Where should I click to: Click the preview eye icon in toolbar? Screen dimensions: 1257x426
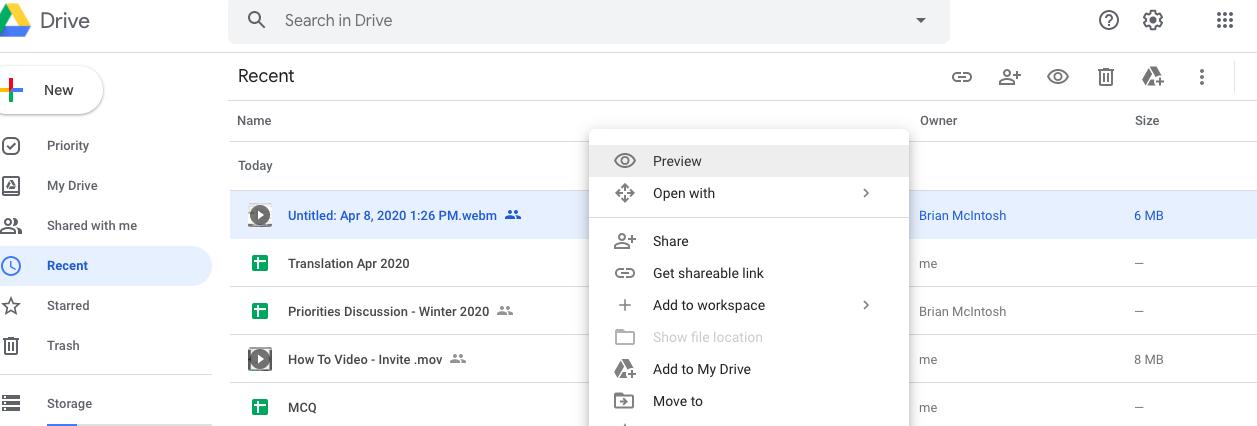[1058, 77]
